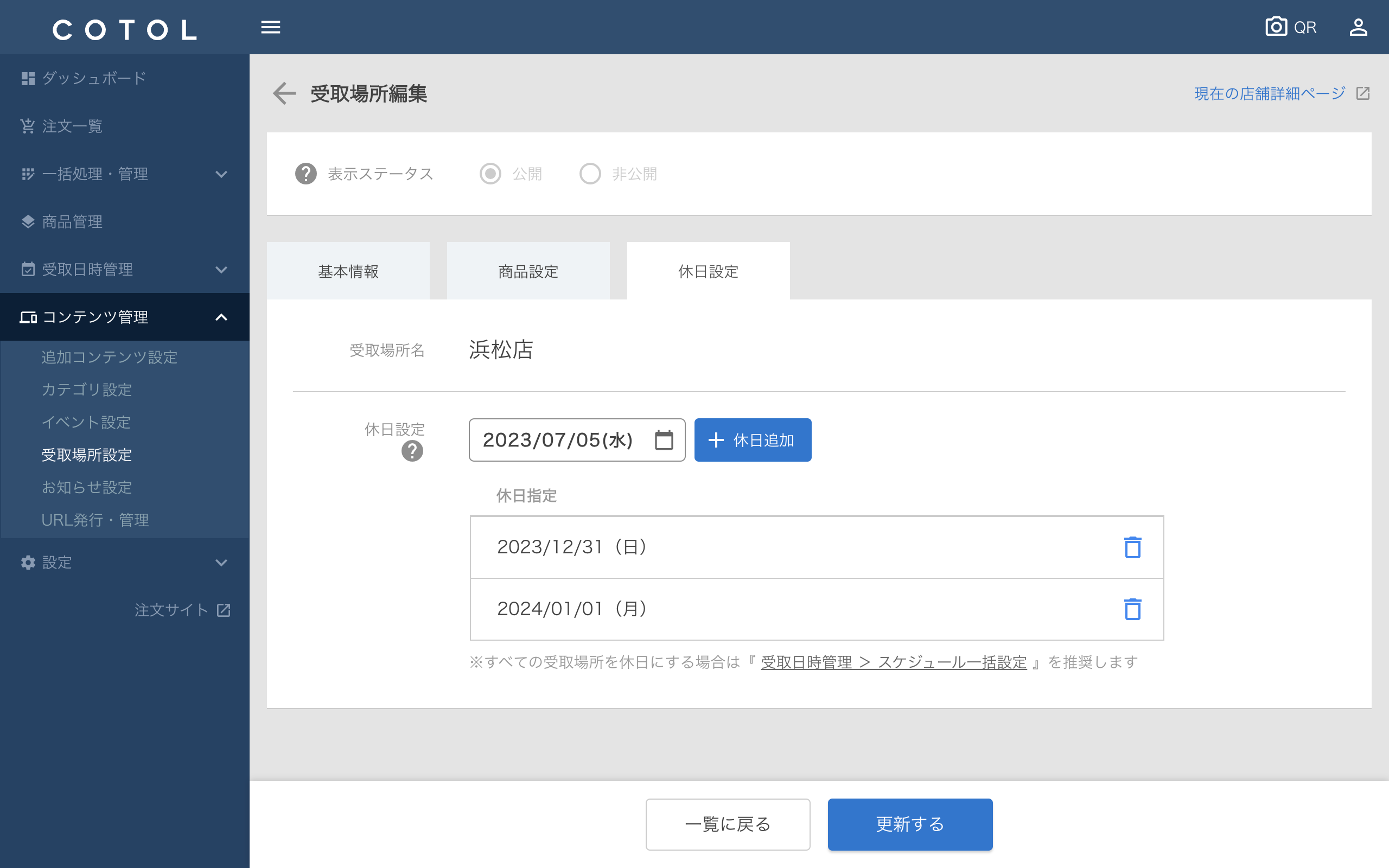
Task: Delete the 2023/12/31 holiday with trash icon
Action: point(1132,547)
